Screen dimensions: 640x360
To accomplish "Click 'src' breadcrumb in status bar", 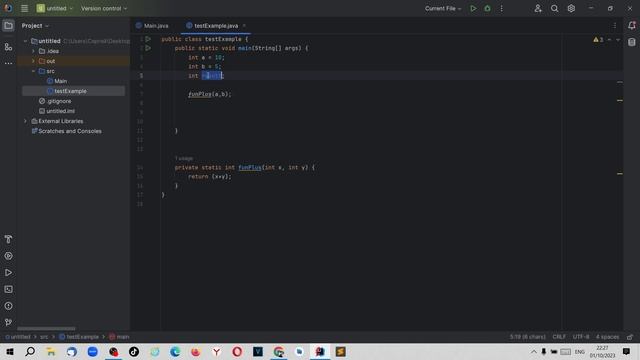I will (x=44, y=337).
